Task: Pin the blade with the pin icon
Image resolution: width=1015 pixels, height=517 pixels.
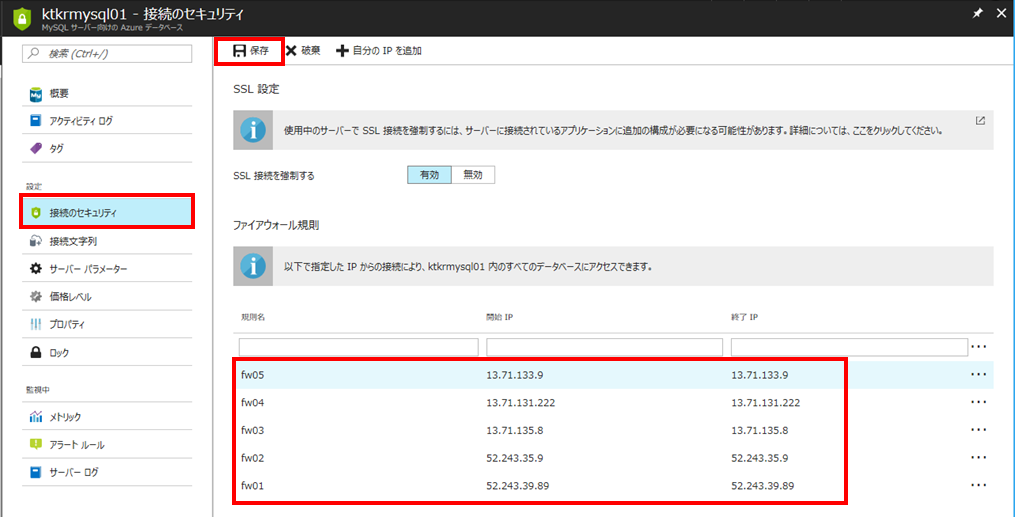Action: tap(978, 14)
